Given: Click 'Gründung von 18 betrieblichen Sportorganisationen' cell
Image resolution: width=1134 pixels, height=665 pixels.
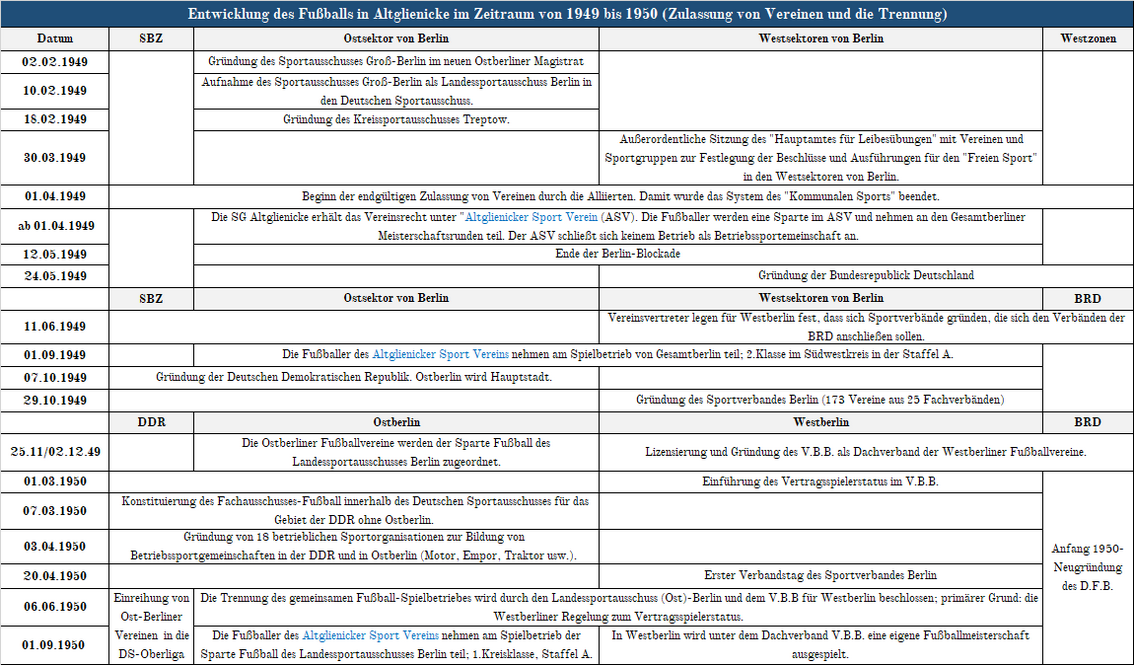Looking at the screenshot, I should click(x=354, y=546).
